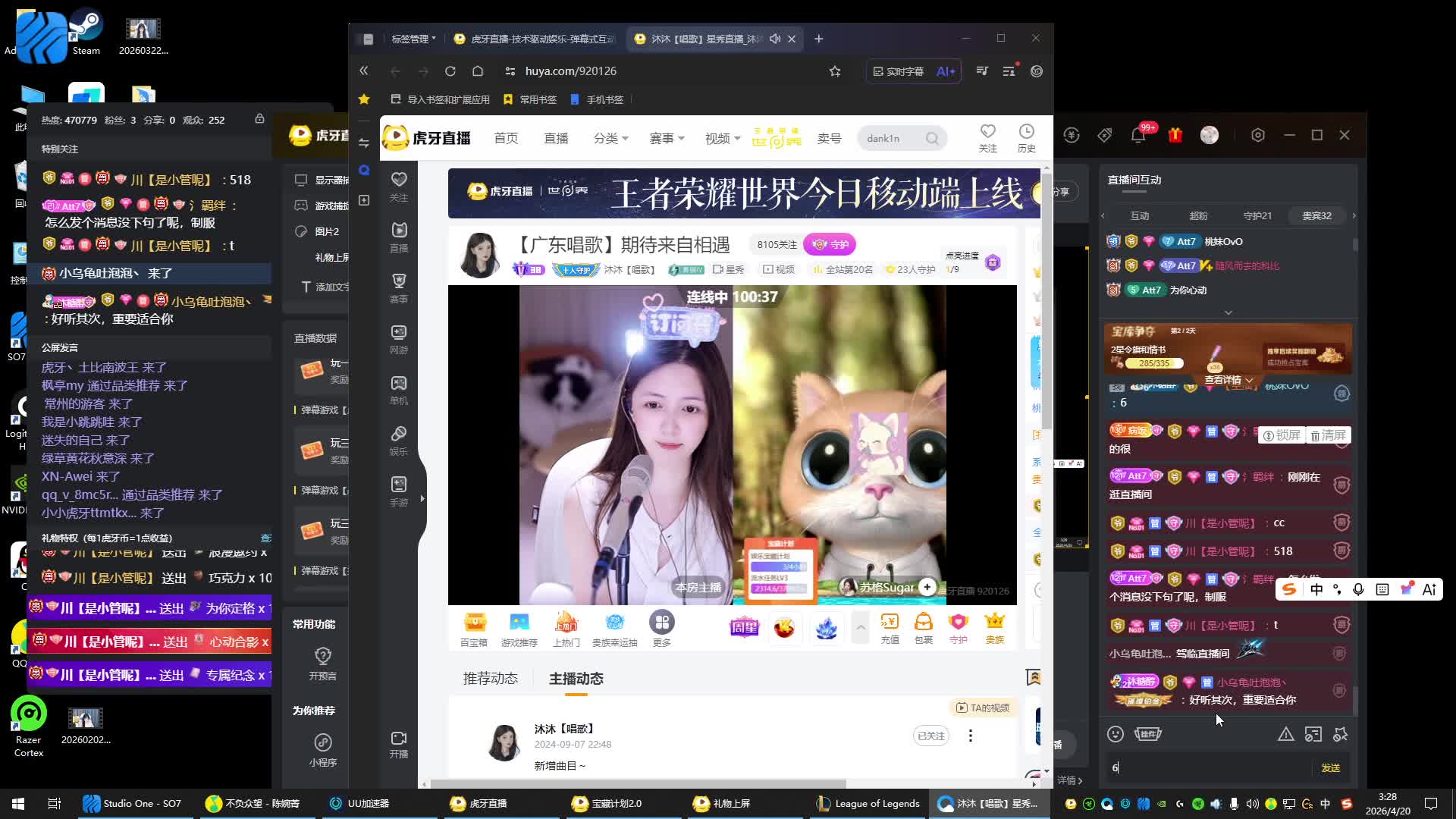Switch to the 推荐动态 tab

click(490, 679)
